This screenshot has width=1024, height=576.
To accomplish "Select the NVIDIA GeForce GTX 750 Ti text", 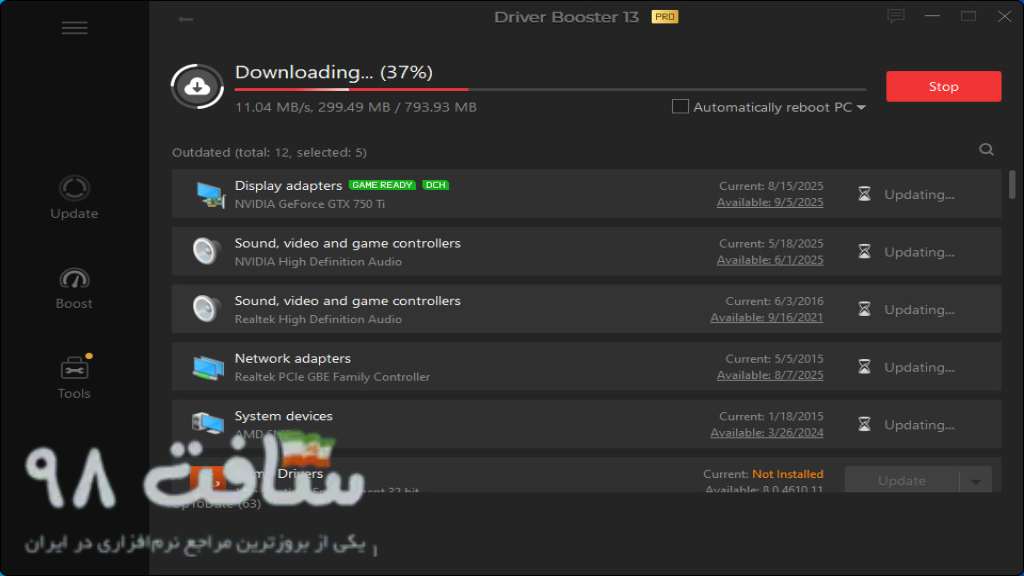I will tap(310, 204).
